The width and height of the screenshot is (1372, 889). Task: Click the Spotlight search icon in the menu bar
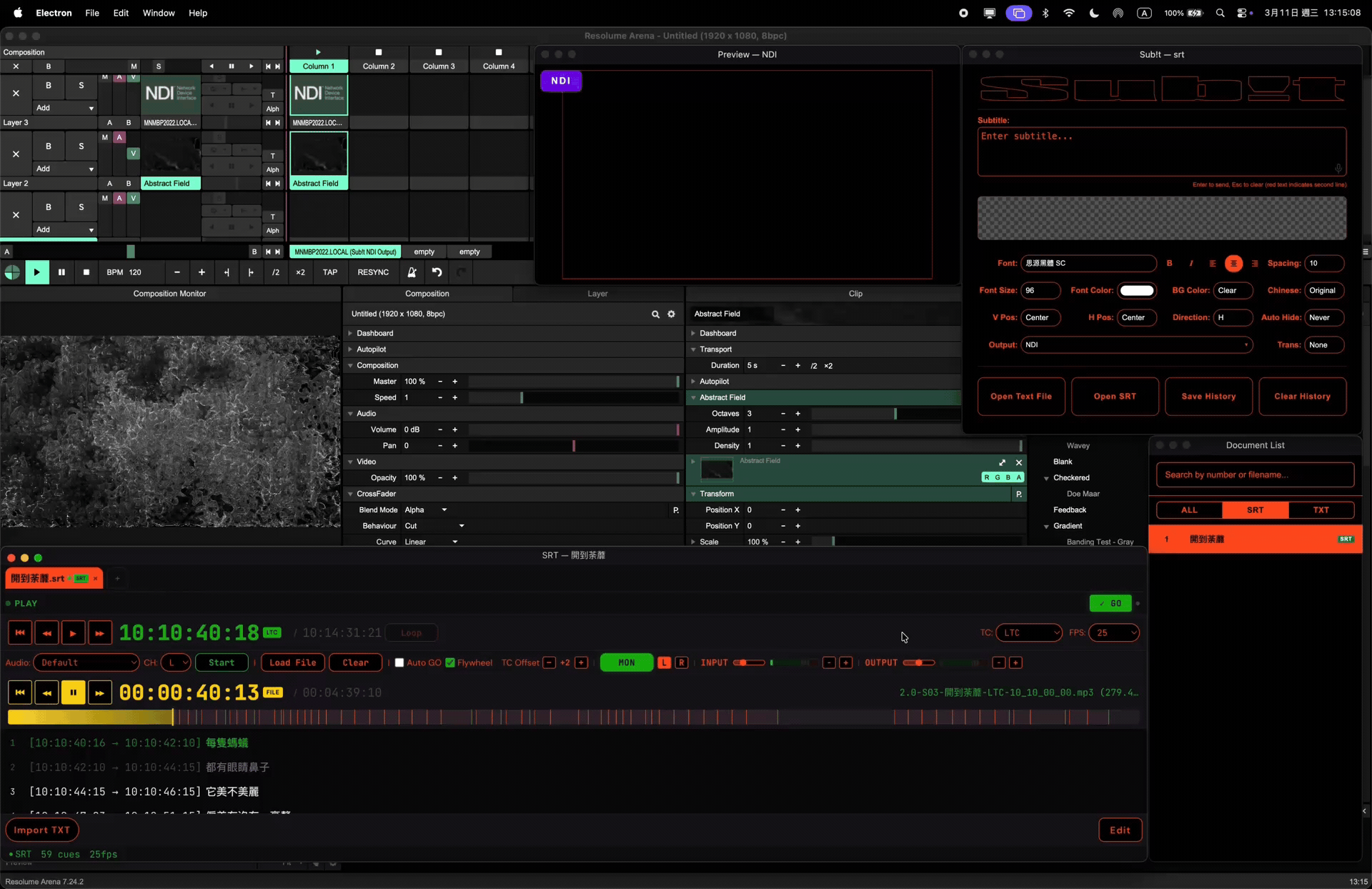point(1221,13)
